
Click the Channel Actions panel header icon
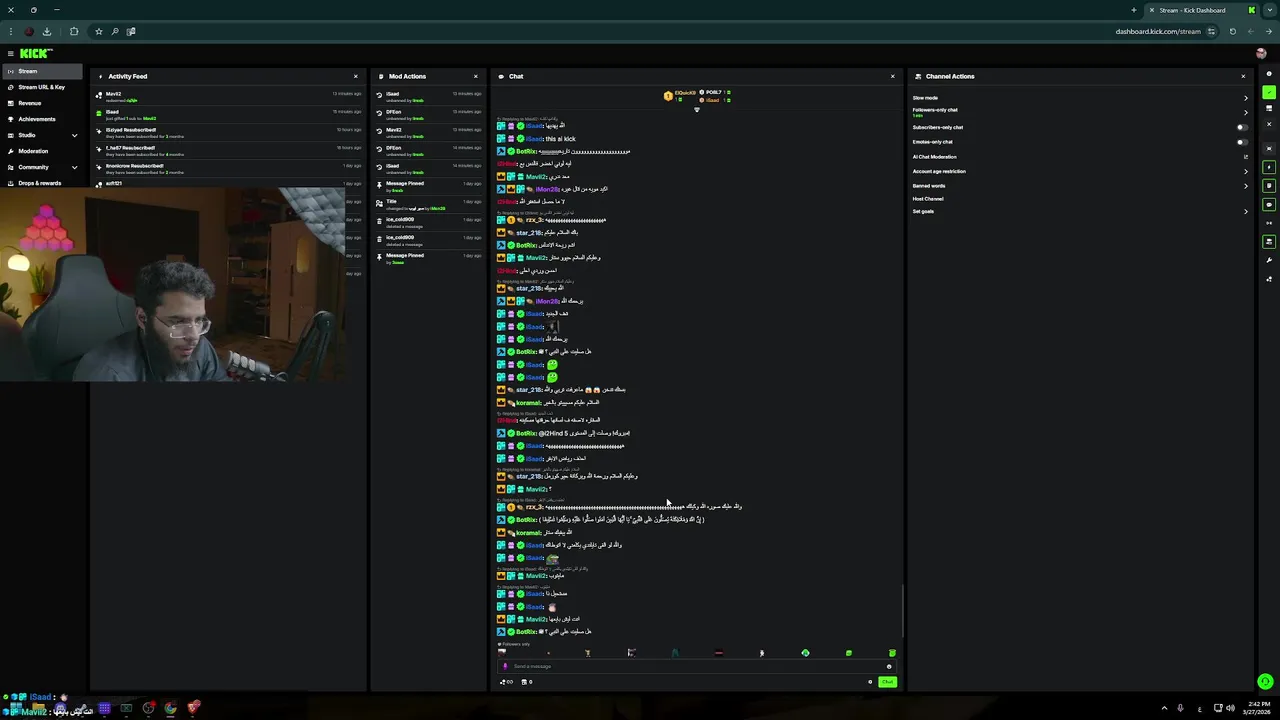pyautogui.click(x=917, y=76)
